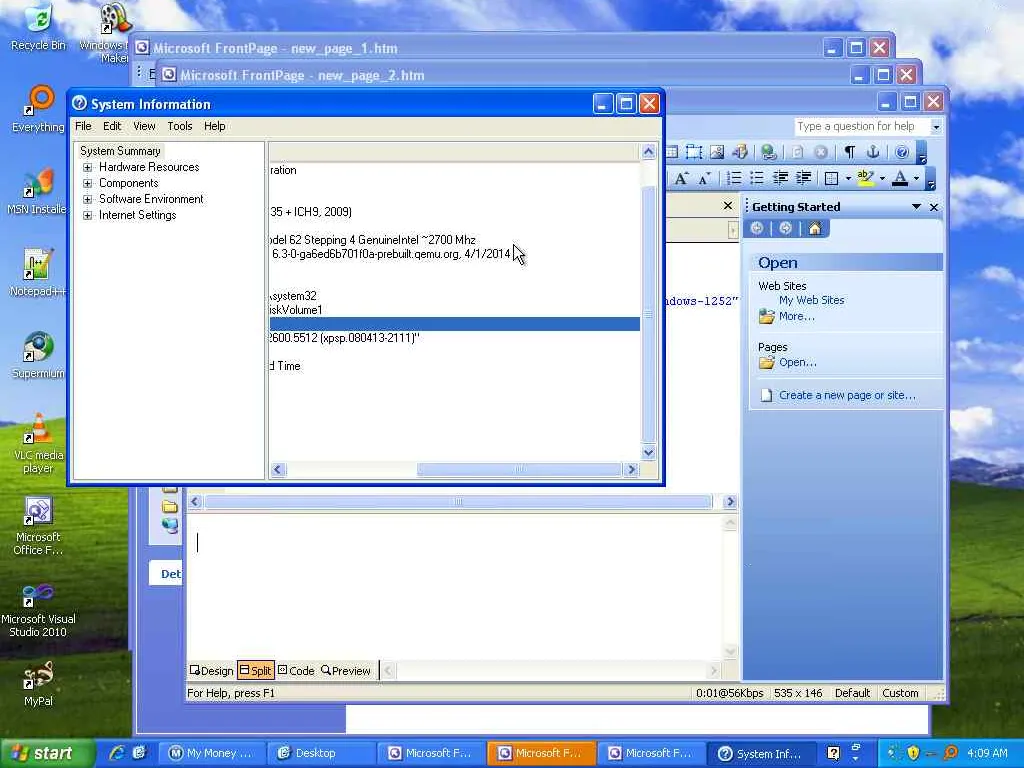This screenshot has height=768, width=1024.
Task: Select row with '2600.5512 (xpsp.080413-2111)'
Action: [x=455, y=338]
